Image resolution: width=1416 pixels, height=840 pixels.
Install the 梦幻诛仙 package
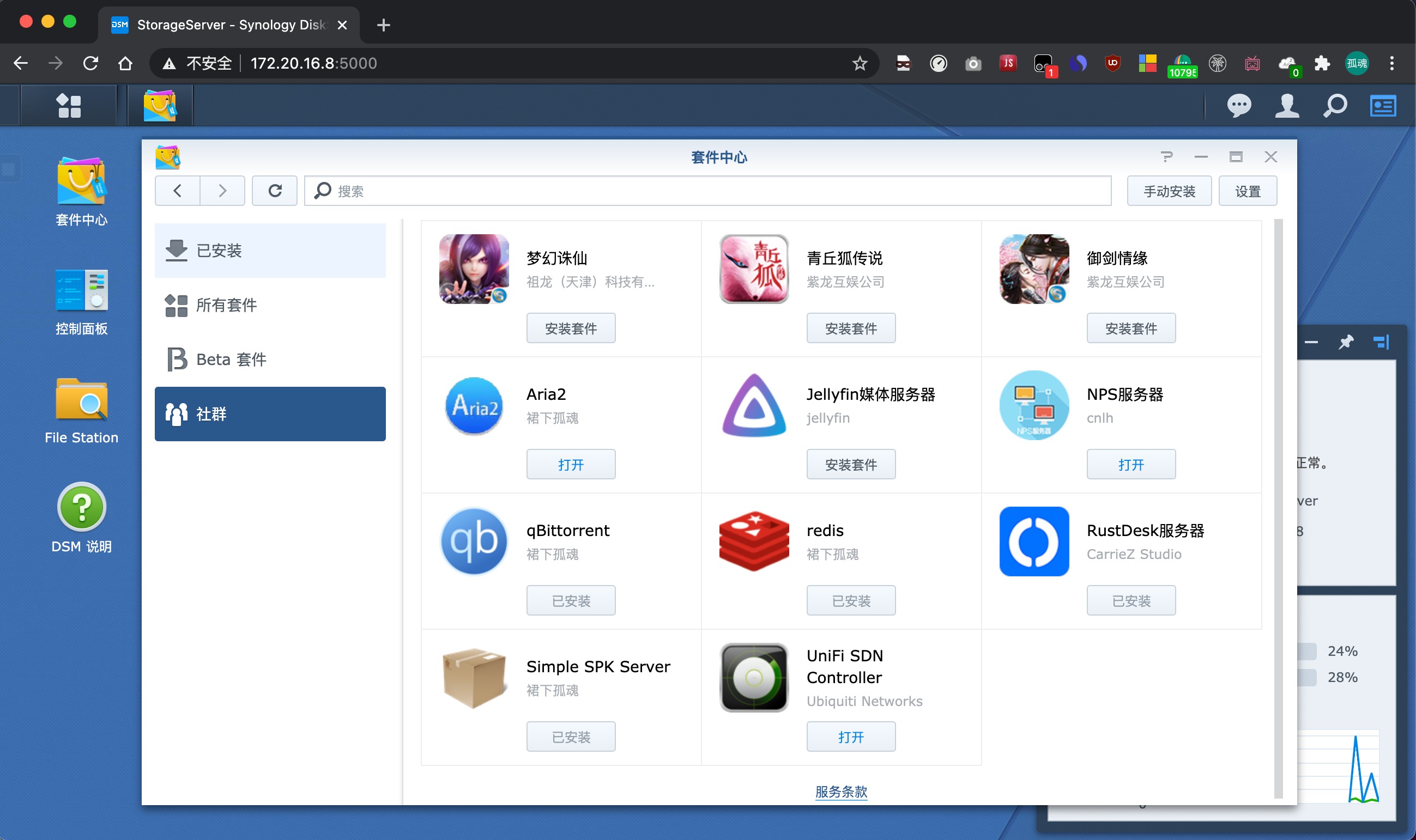click(x=571, y=328)
